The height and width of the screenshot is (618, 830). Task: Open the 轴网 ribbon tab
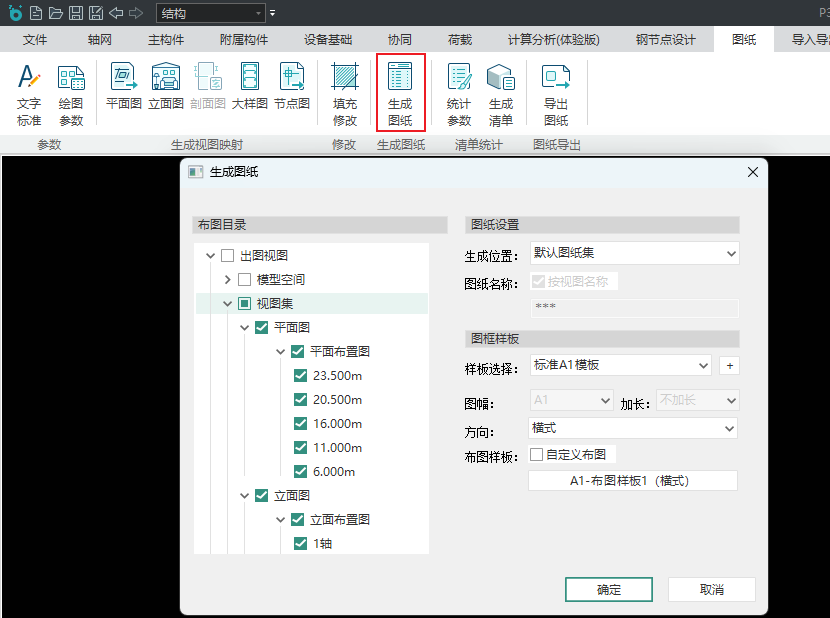click(x=100, y=40)
